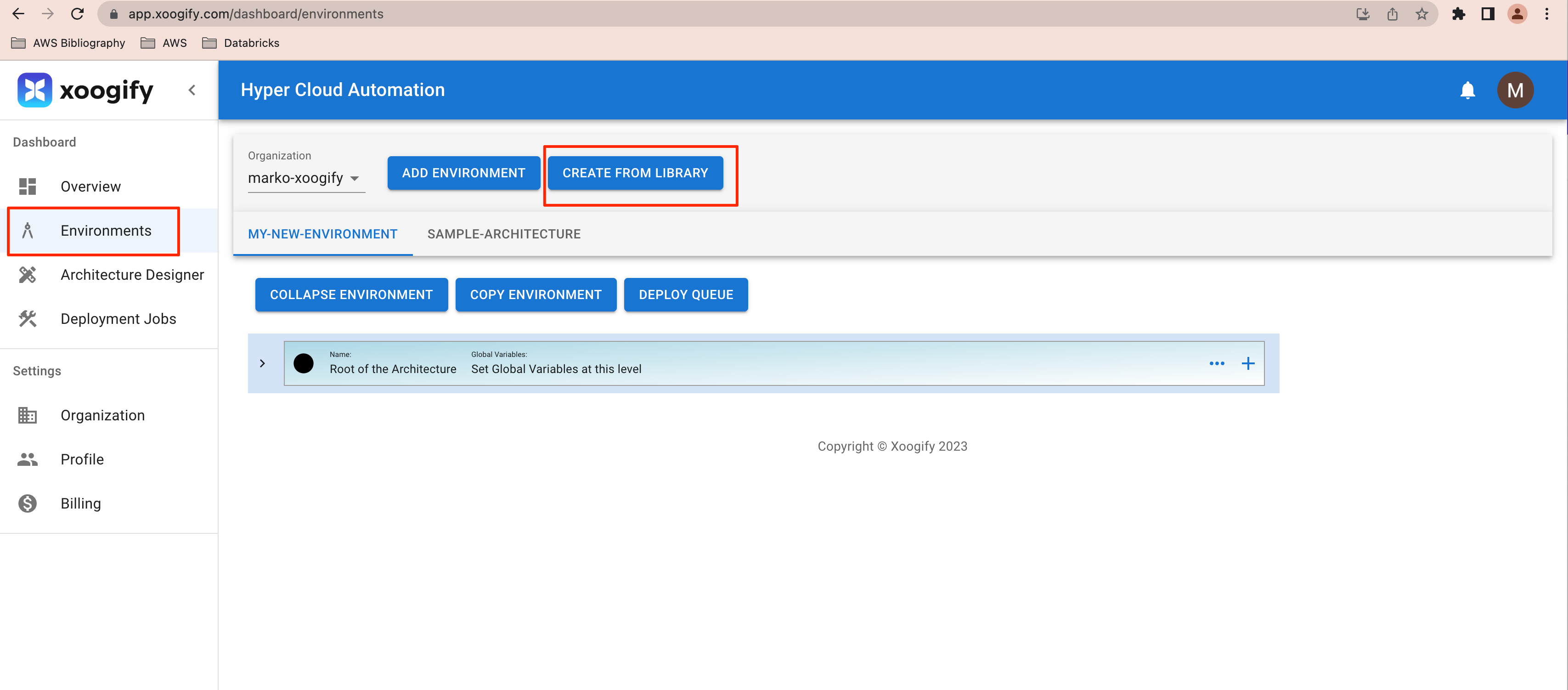Click the DEPLOY QUEUE button
This screenshot has width=1568, height=690.
click(x=685, y=295)
